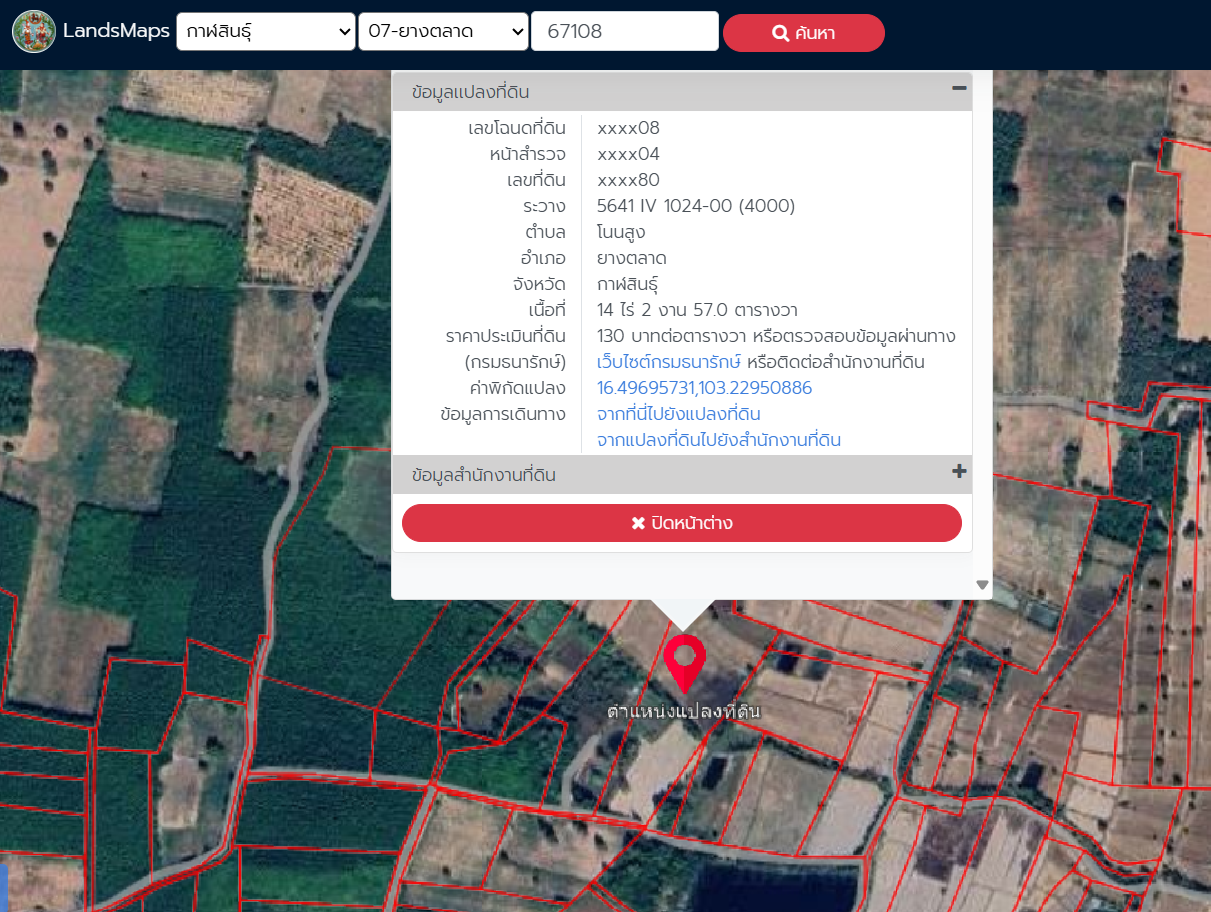Click the ข้อมูลสำนักงานที่ดิน section header title
Image resolution: width=1211 pixels, height=912 pixels.
point(484,475)
